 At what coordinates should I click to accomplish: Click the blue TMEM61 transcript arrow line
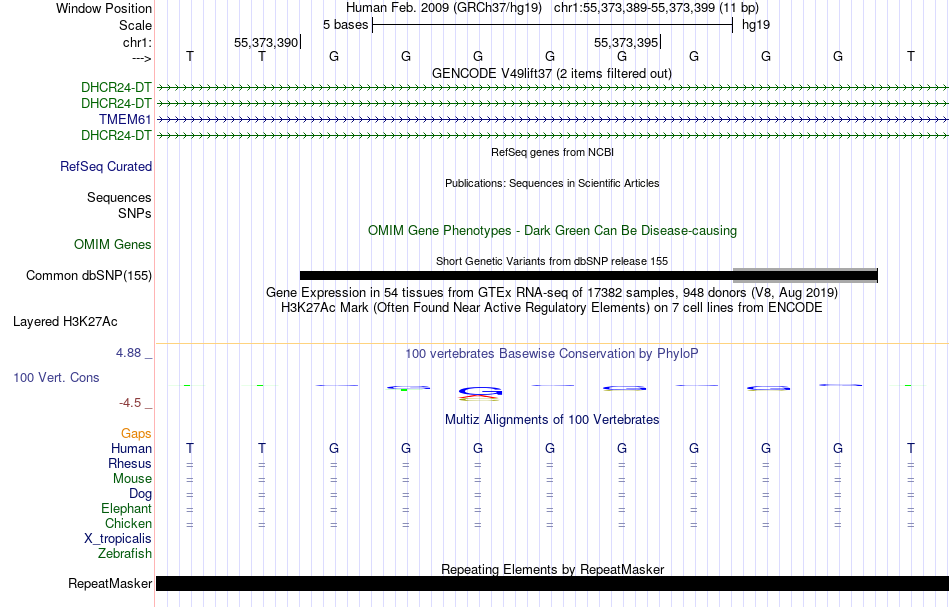point(552,119)
